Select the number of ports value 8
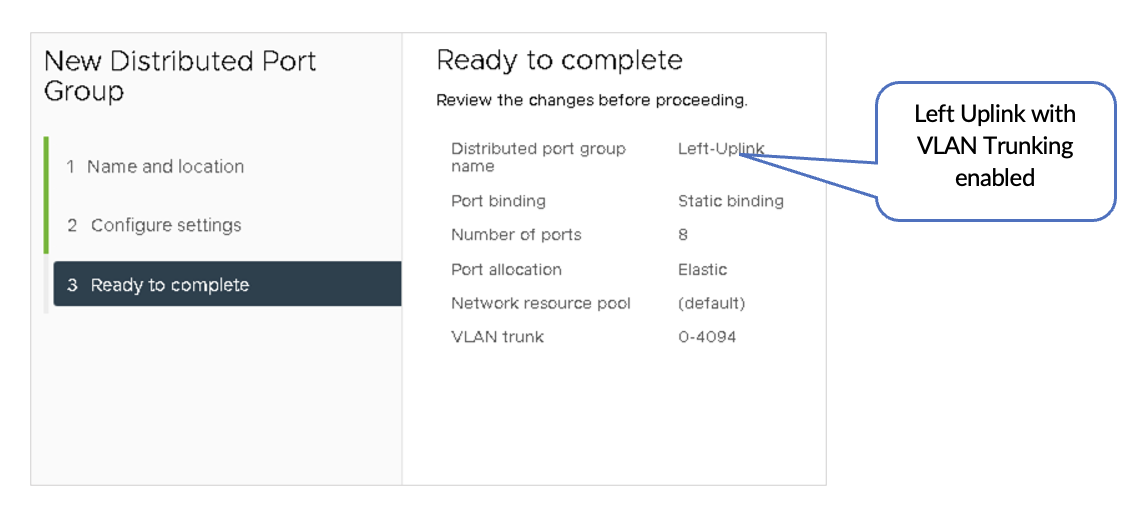The image size is (1148, 526). pos(683,235)
